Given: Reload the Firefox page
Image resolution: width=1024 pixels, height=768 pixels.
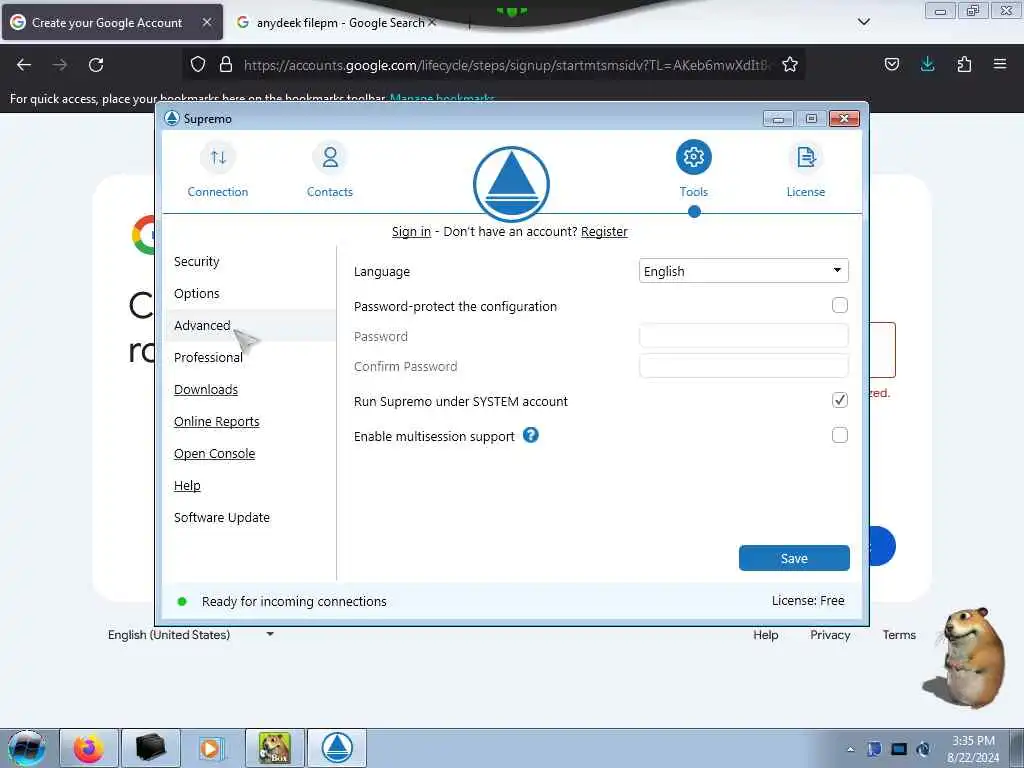Looking at the screenshot, I should 96,65.
